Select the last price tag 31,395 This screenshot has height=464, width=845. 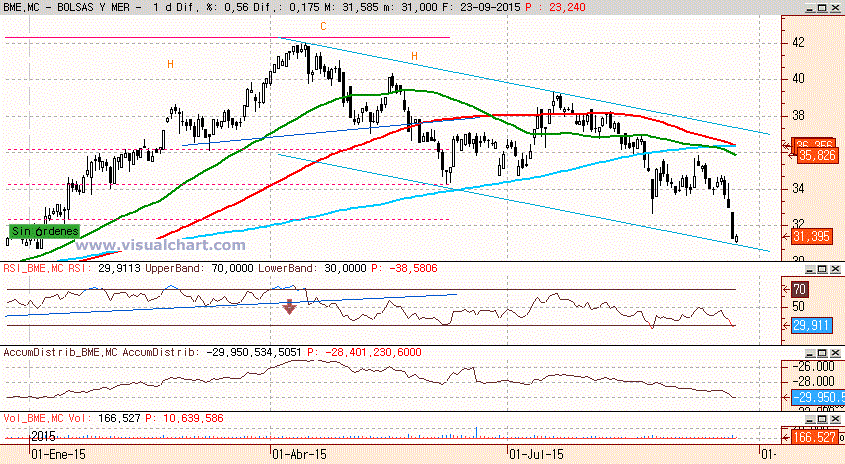pos(812,237)
